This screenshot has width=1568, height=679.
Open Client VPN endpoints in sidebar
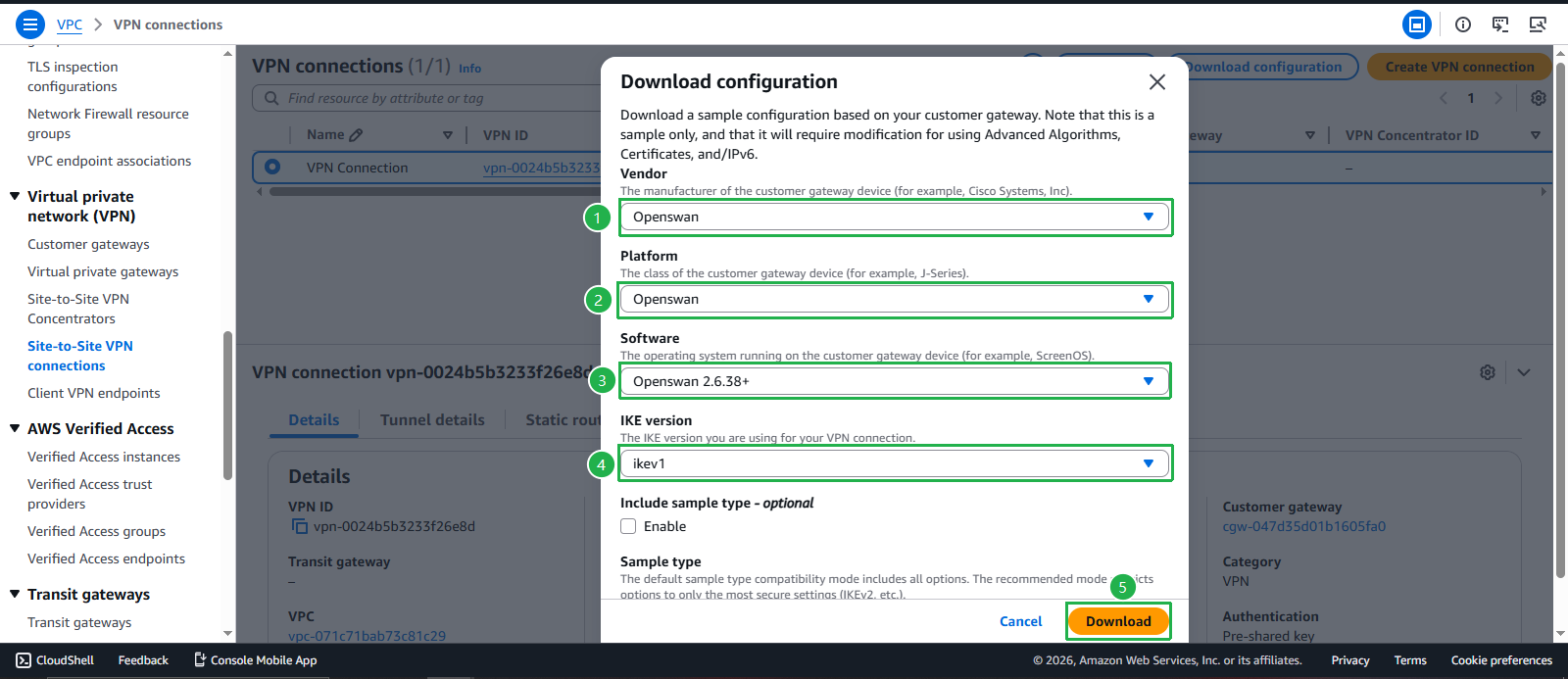pos(93,393)
